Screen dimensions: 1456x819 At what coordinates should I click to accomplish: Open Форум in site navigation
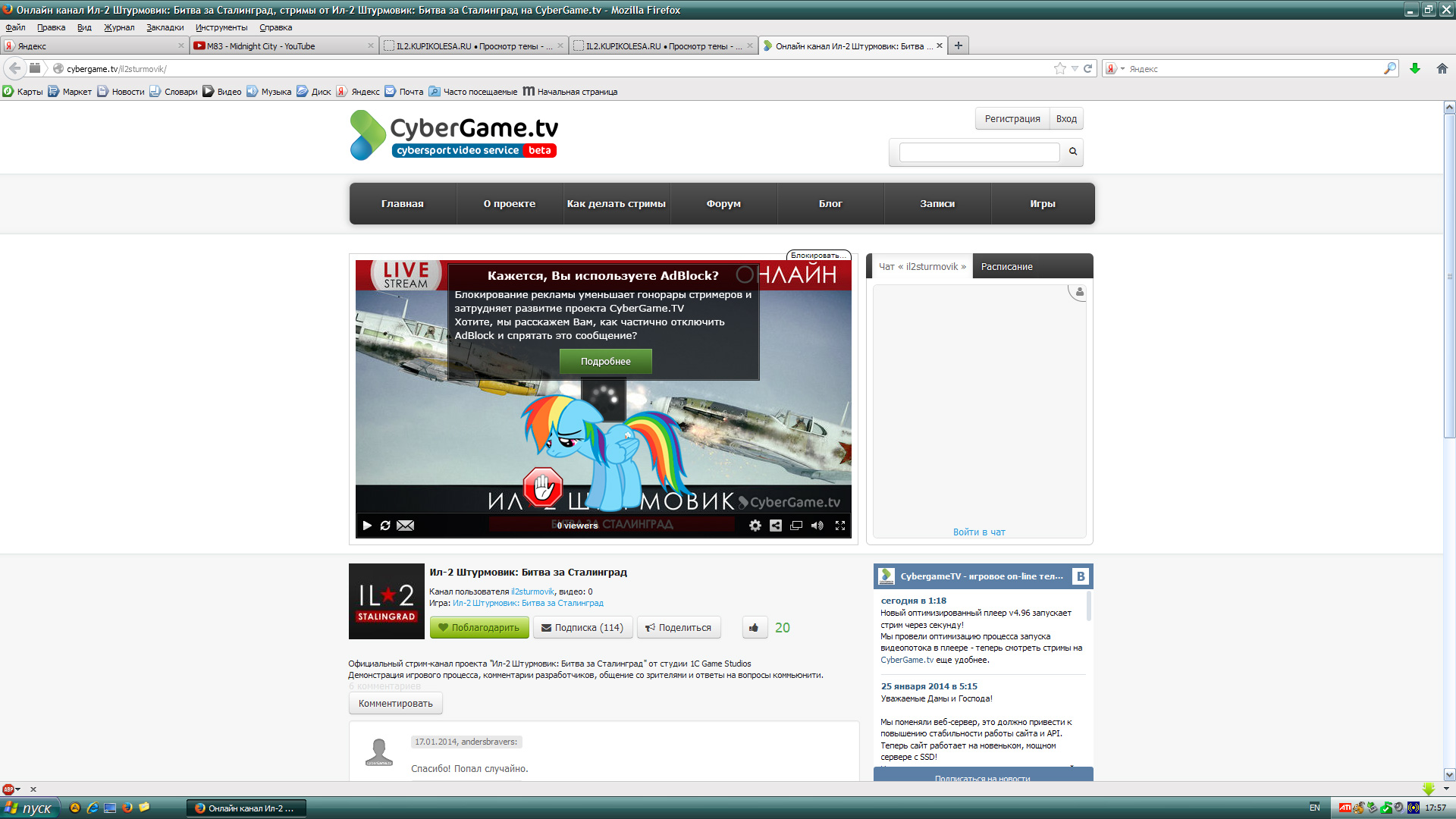[x=723, y=204]
